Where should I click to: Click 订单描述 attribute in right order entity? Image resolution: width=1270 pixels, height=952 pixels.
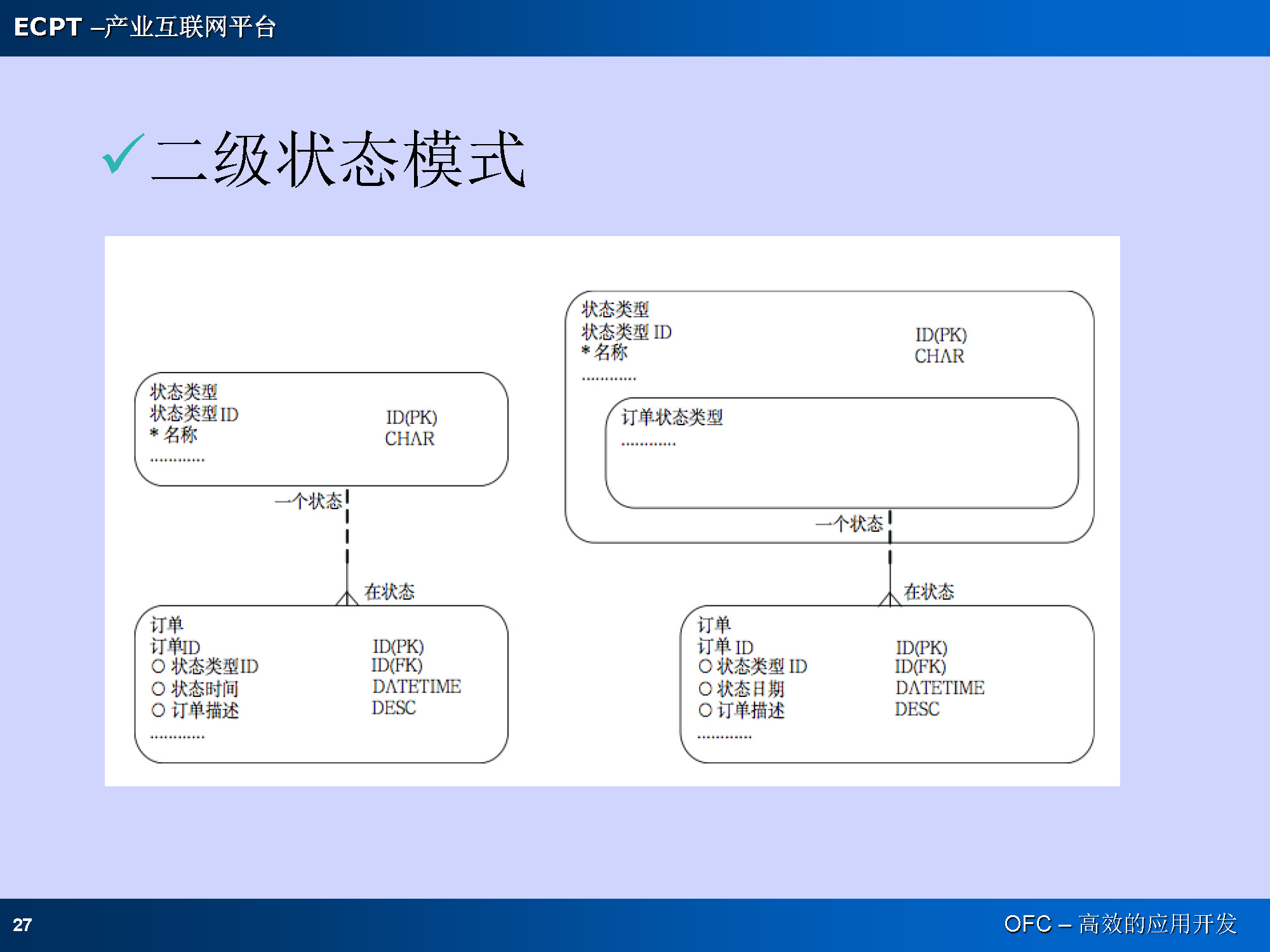[741, 710]
